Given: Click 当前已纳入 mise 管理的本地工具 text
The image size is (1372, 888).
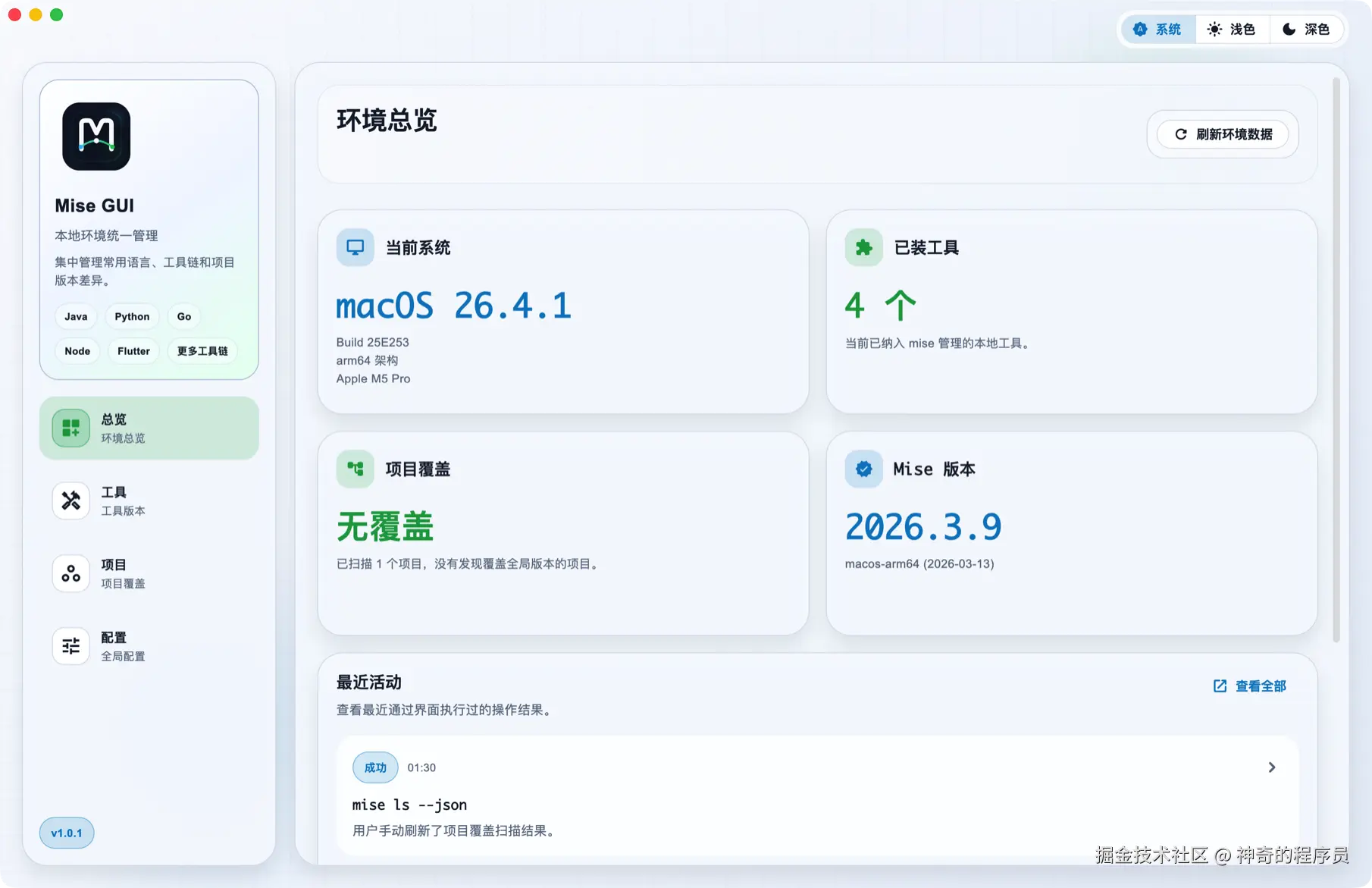Looking at the screenshot, I should tap(939, 343).
